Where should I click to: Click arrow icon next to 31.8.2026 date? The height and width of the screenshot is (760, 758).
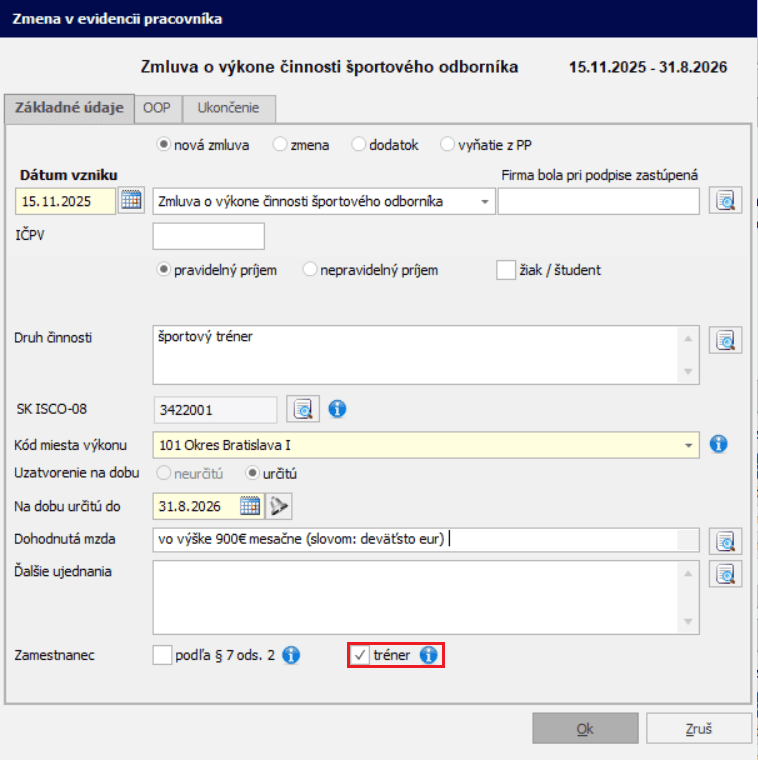[x=279, y=506]
